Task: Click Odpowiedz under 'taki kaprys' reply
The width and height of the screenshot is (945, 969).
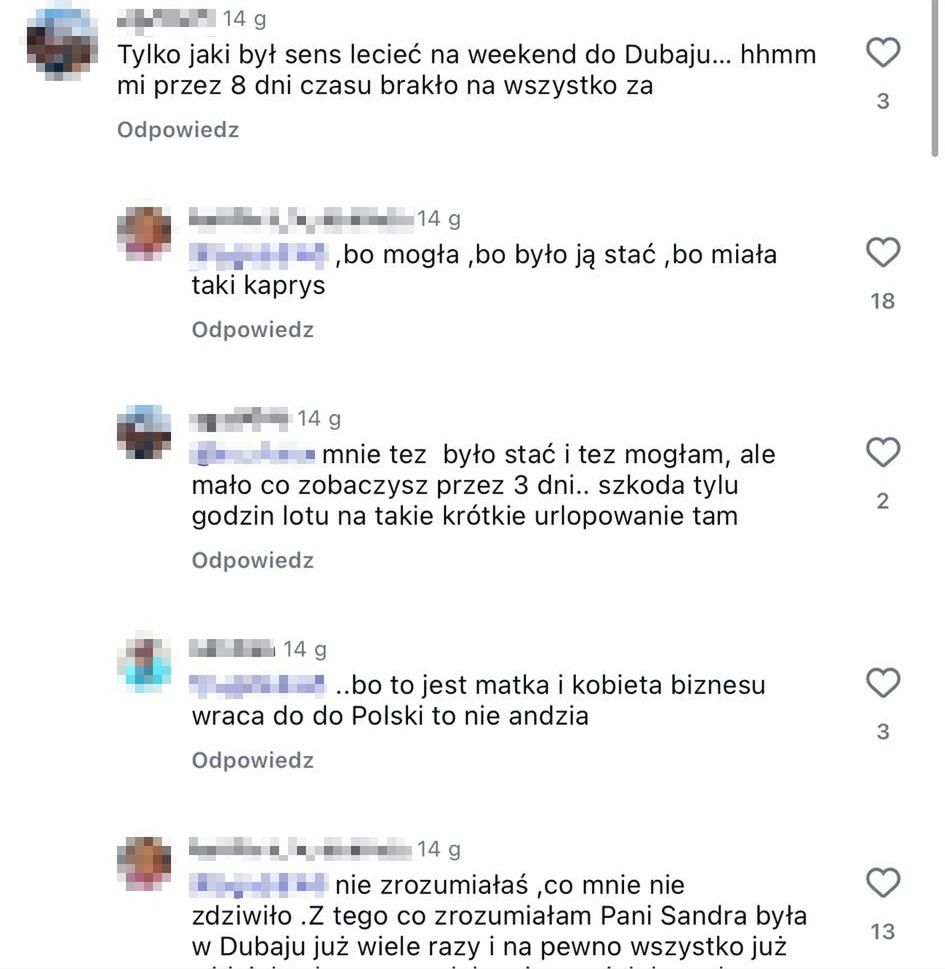Action: 253,330
